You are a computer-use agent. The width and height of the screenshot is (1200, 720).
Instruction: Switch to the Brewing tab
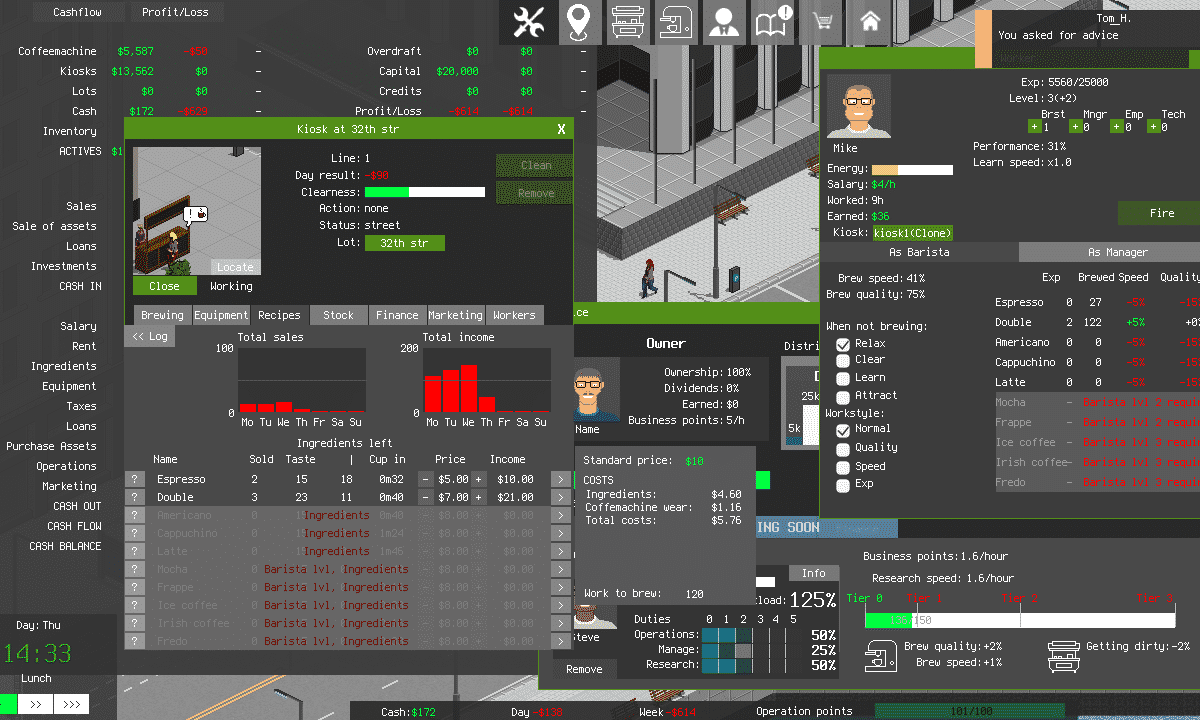tap(162, 315)
